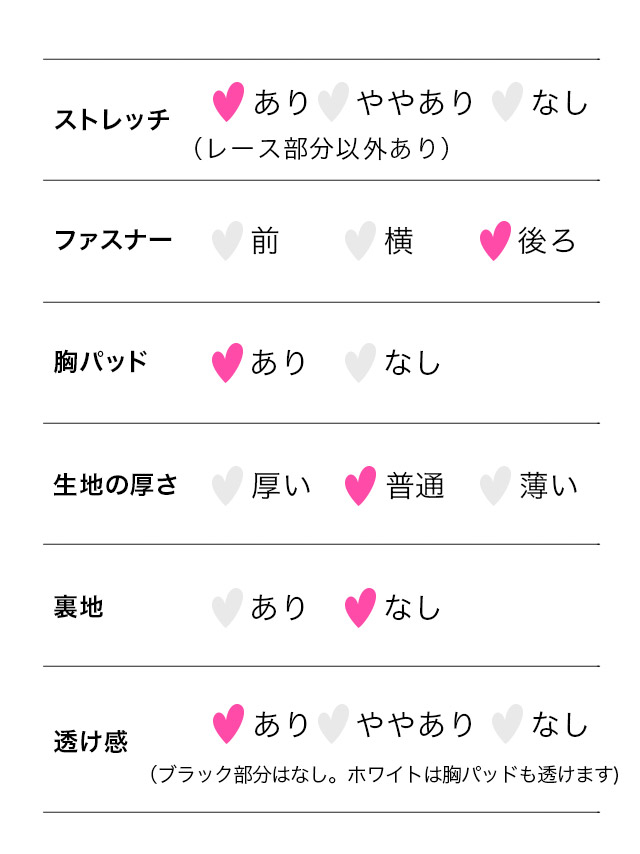The width and height of the screenshot is (640, 854).
Task: Click the gray heart for 裏地 あり
Action: (227, 608)
